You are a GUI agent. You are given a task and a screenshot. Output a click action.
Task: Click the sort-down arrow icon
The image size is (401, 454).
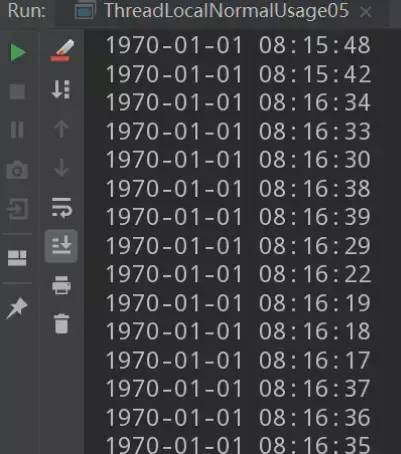pos(61,89)
